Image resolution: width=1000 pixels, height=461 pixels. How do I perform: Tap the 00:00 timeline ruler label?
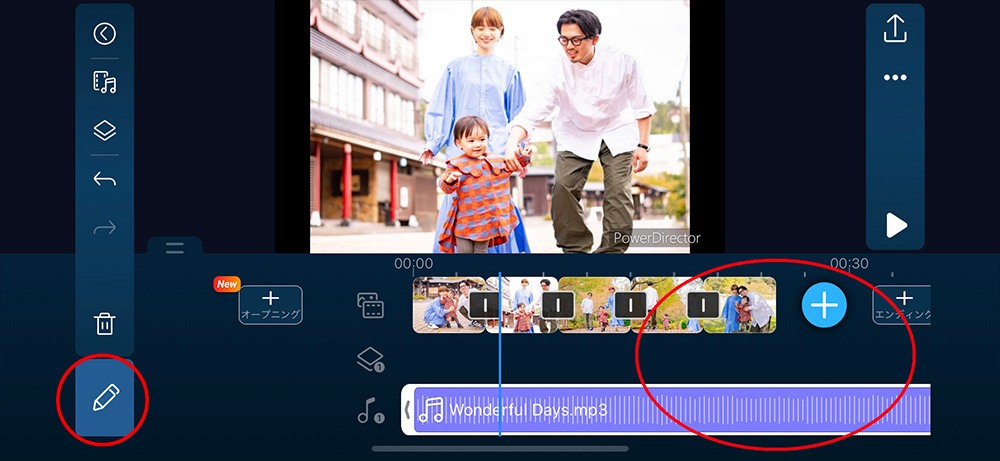coord(413,263)
